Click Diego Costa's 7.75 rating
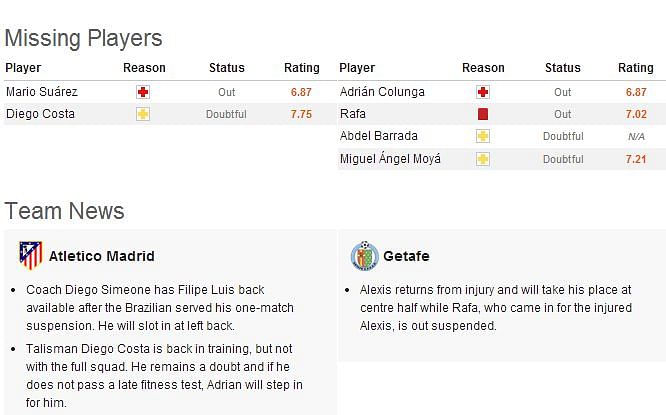Image resolution: width=666 pixels, height=415 pixels. click(301, 114)
